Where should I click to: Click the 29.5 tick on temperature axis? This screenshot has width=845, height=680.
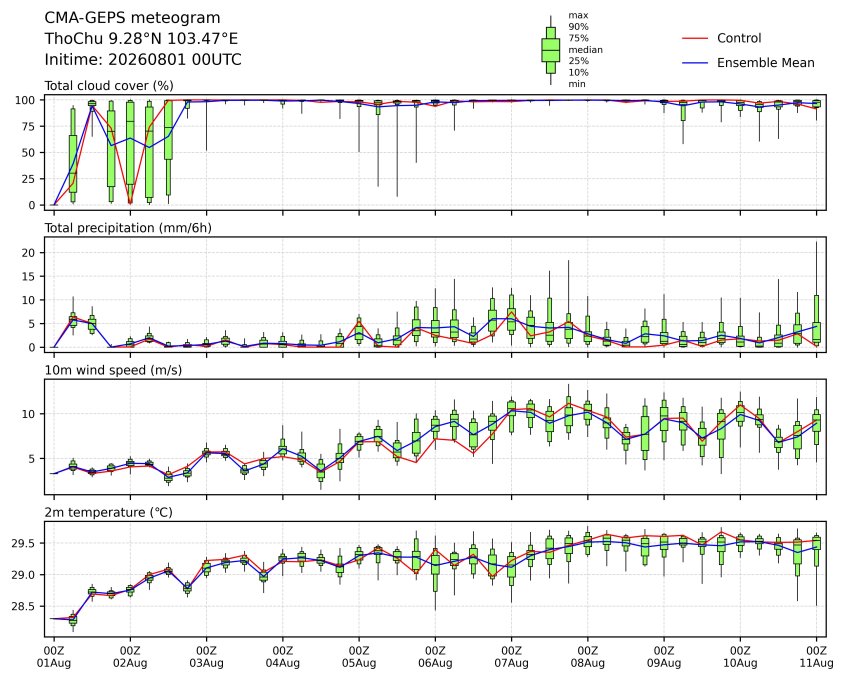click(x=23, y=543)
